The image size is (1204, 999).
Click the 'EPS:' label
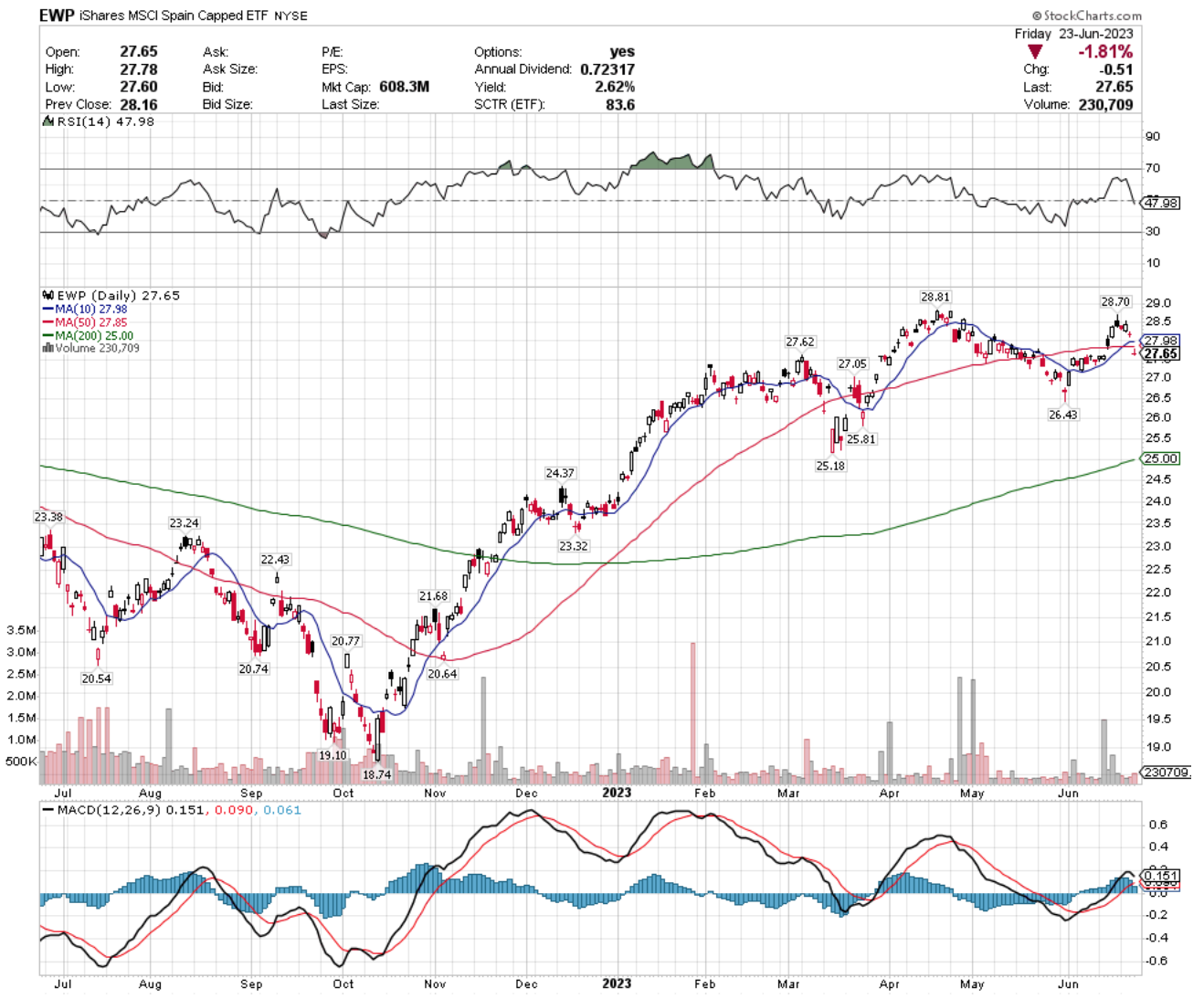pos(334,69)
